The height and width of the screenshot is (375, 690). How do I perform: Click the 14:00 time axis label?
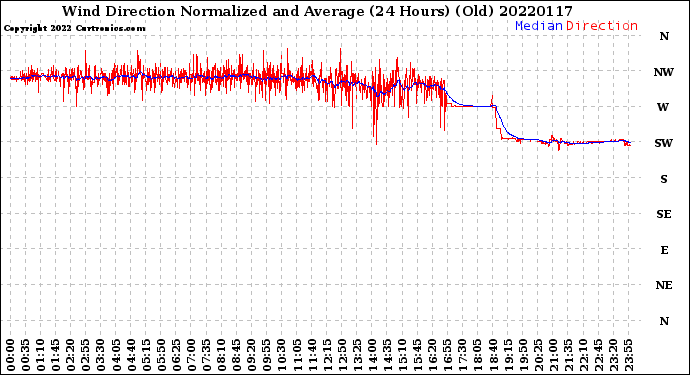372,355
